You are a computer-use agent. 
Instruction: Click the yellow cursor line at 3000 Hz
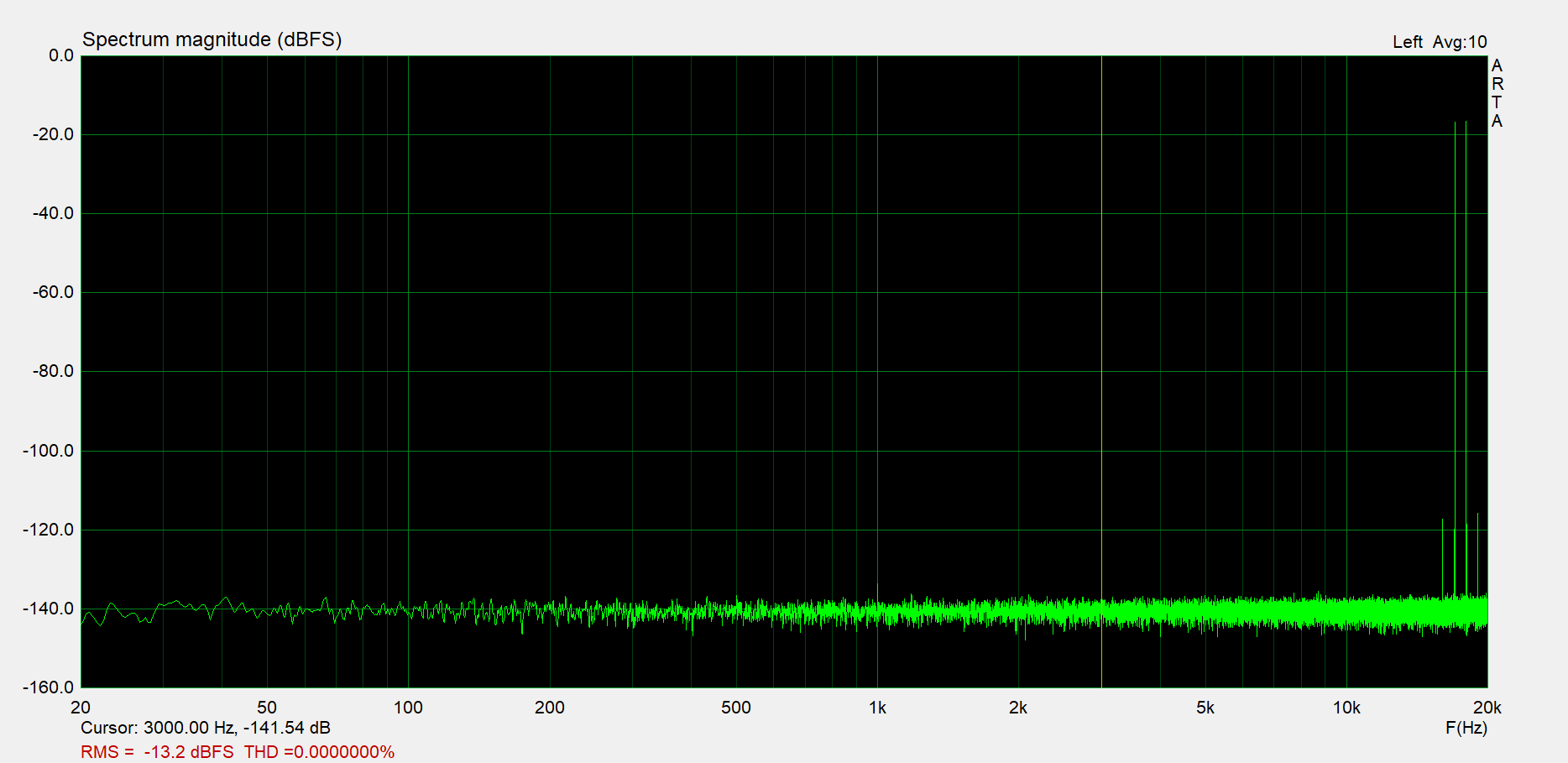pyautogui.click(x=1101, y=371)
